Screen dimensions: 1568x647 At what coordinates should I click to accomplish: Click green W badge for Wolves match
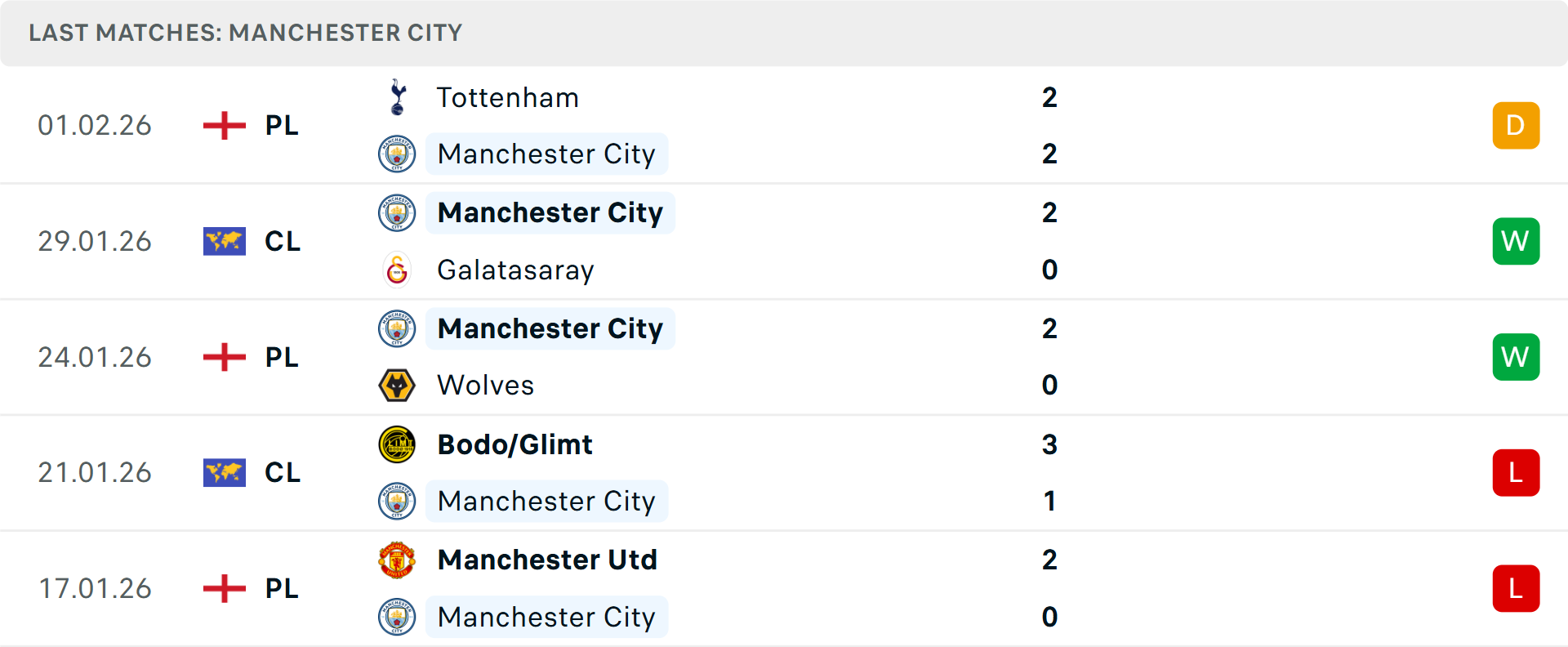pos(1516,357)
